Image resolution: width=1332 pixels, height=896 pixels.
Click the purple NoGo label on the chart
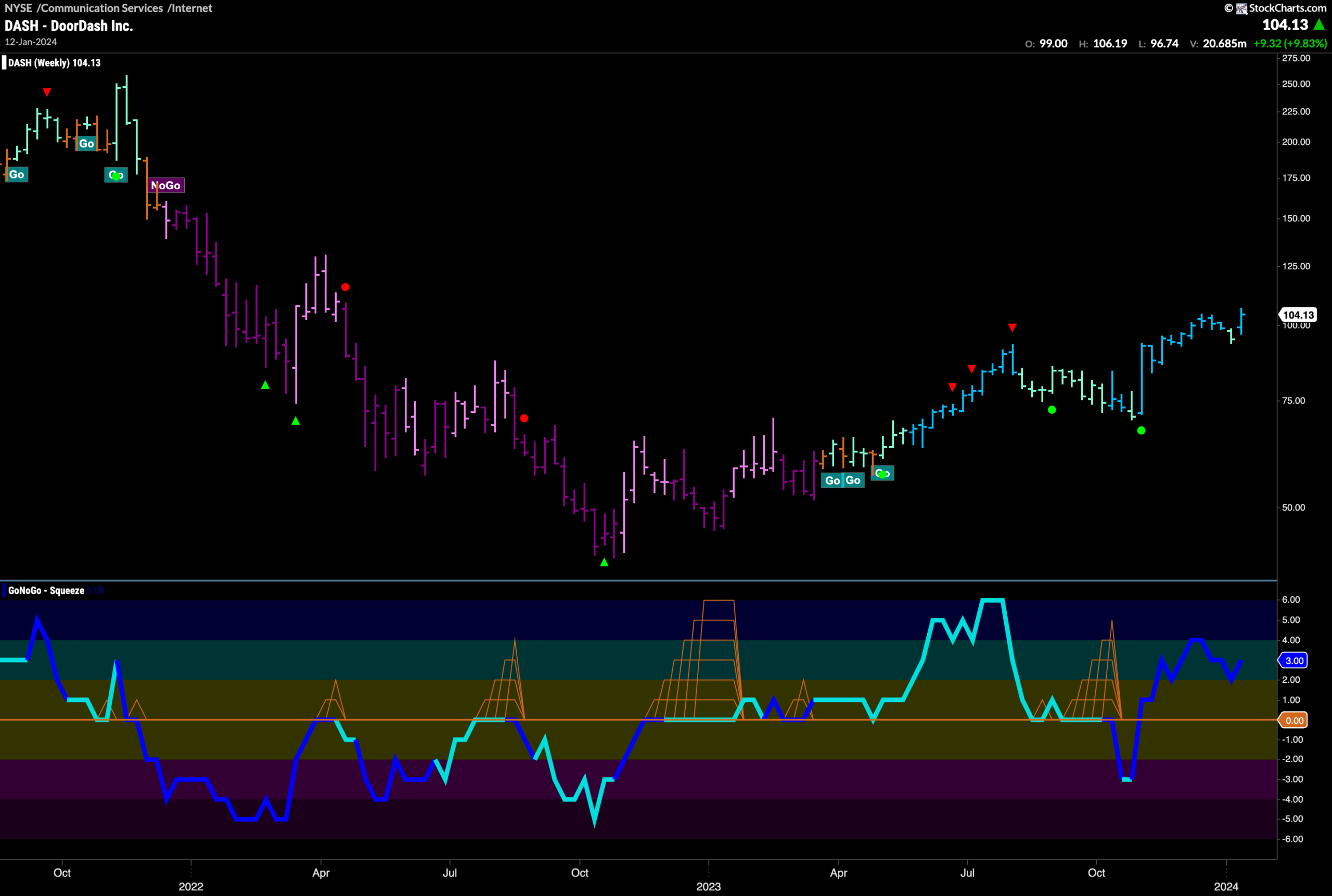click(166, 185)
